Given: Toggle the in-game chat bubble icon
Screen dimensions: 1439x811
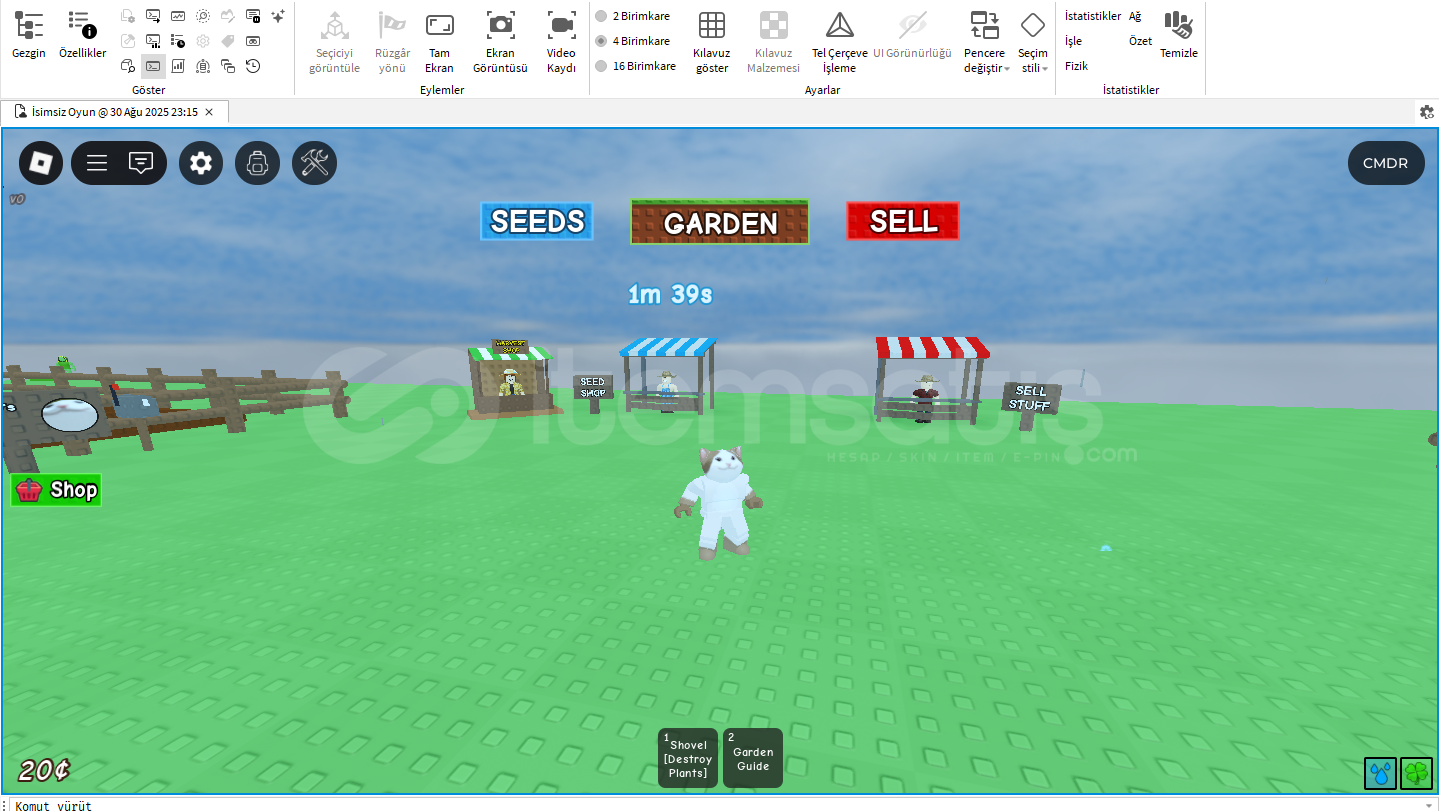Looking at the screenshot, I should point(142,162).
